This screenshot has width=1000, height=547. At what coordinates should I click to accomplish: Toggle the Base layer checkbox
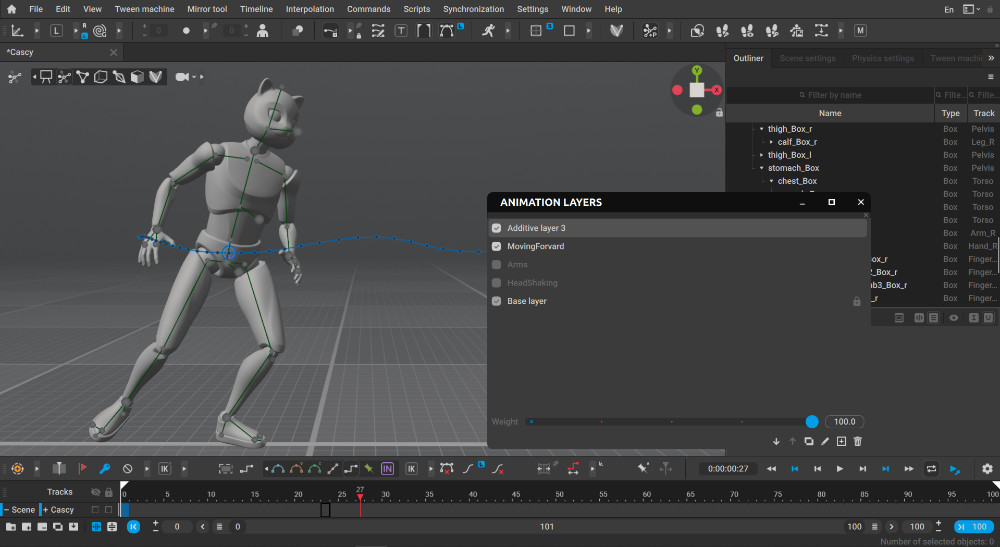[496, 301]
